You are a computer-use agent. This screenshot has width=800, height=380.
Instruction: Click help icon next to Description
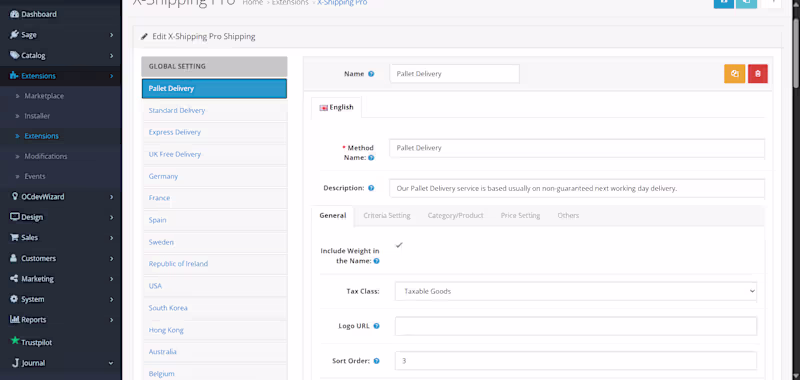pos(371,188)
